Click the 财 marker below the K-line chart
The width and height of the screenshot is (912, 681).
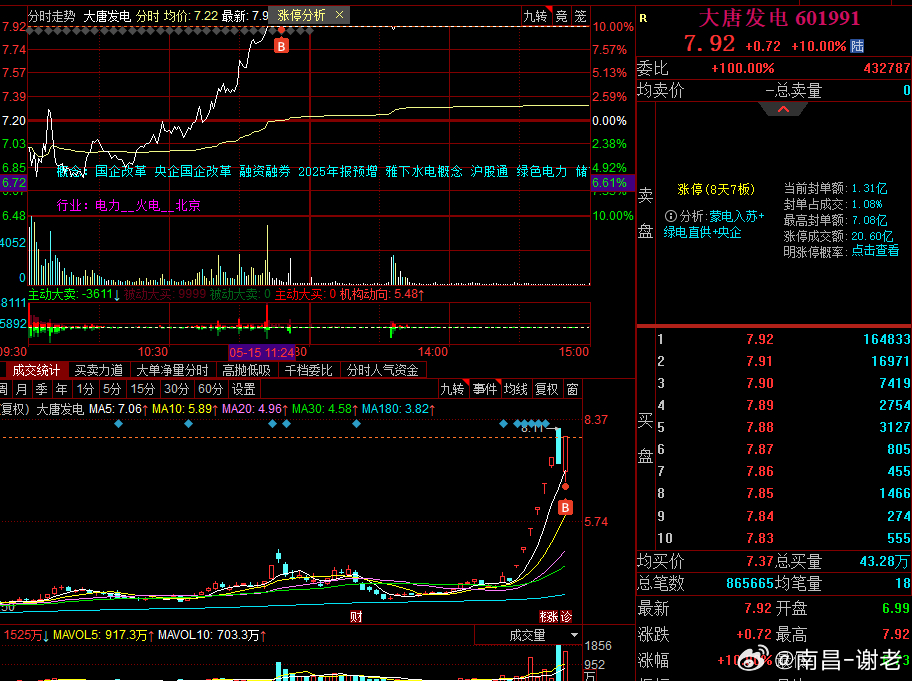click(x=356, y=616)
